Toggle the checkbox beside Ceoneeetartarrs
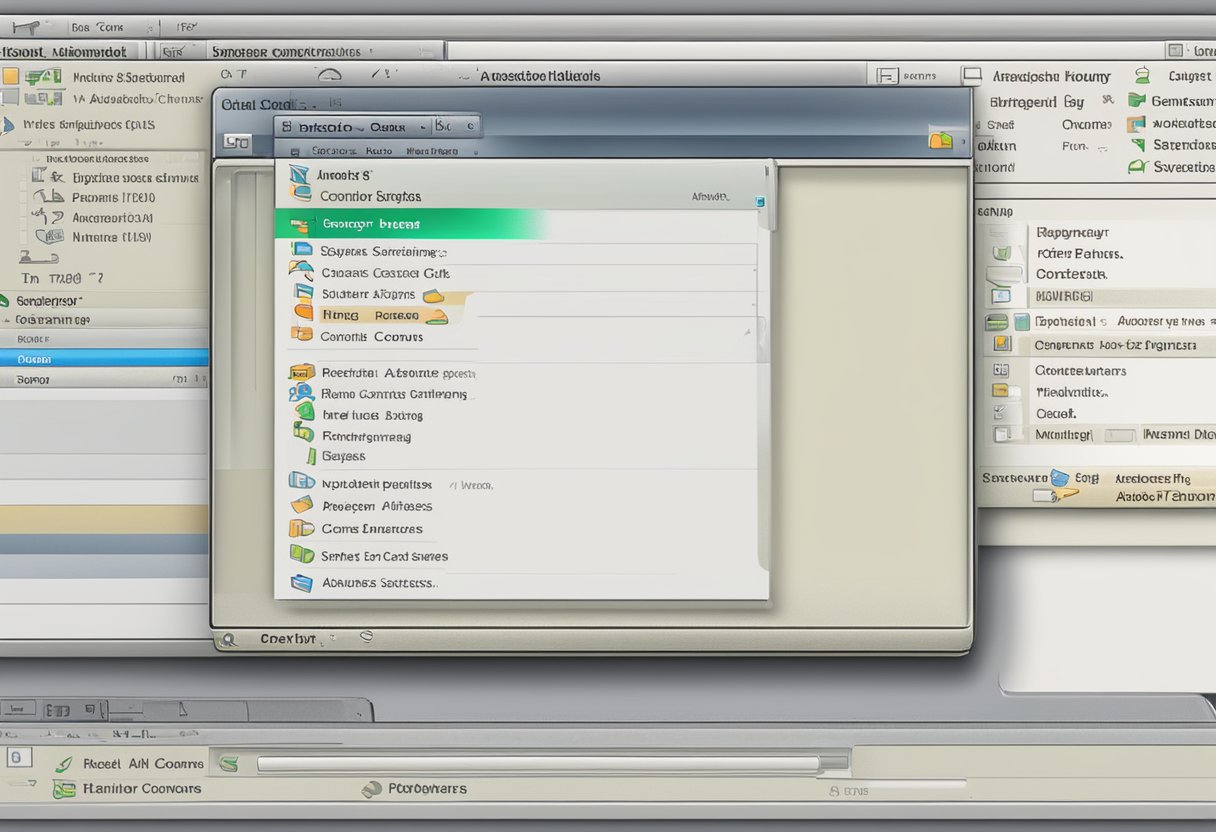 tap(999, 370)
